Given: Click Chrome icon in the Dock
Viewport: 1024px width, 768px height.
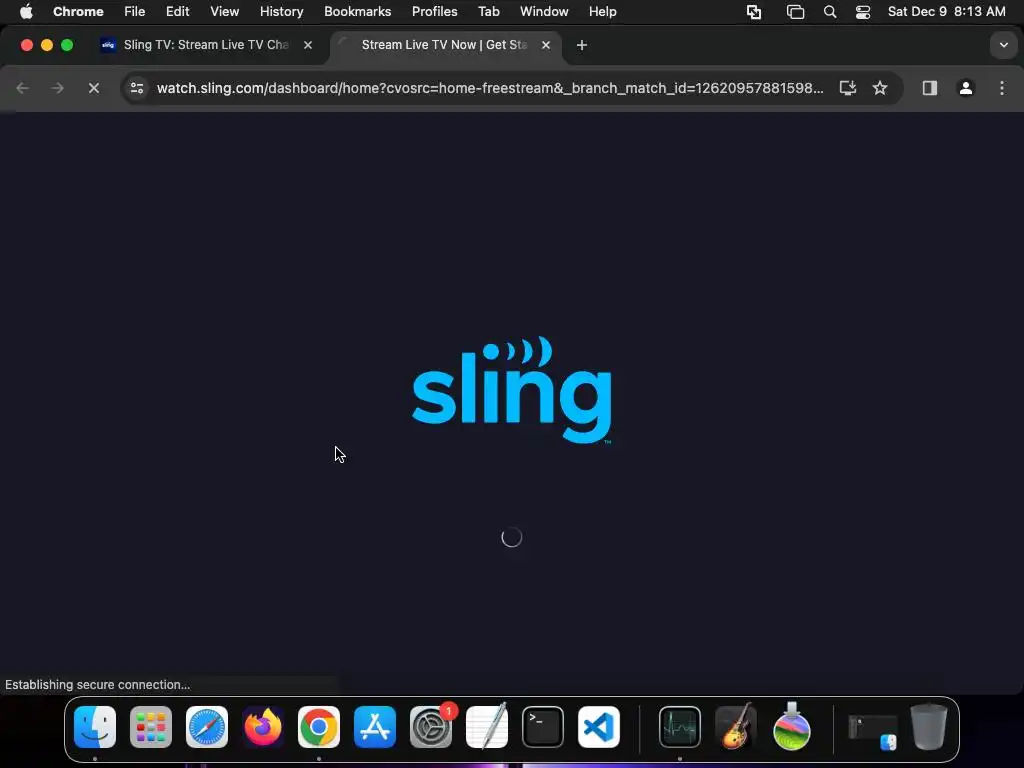Looking at the screenshot, I should (x=319, y=727).
